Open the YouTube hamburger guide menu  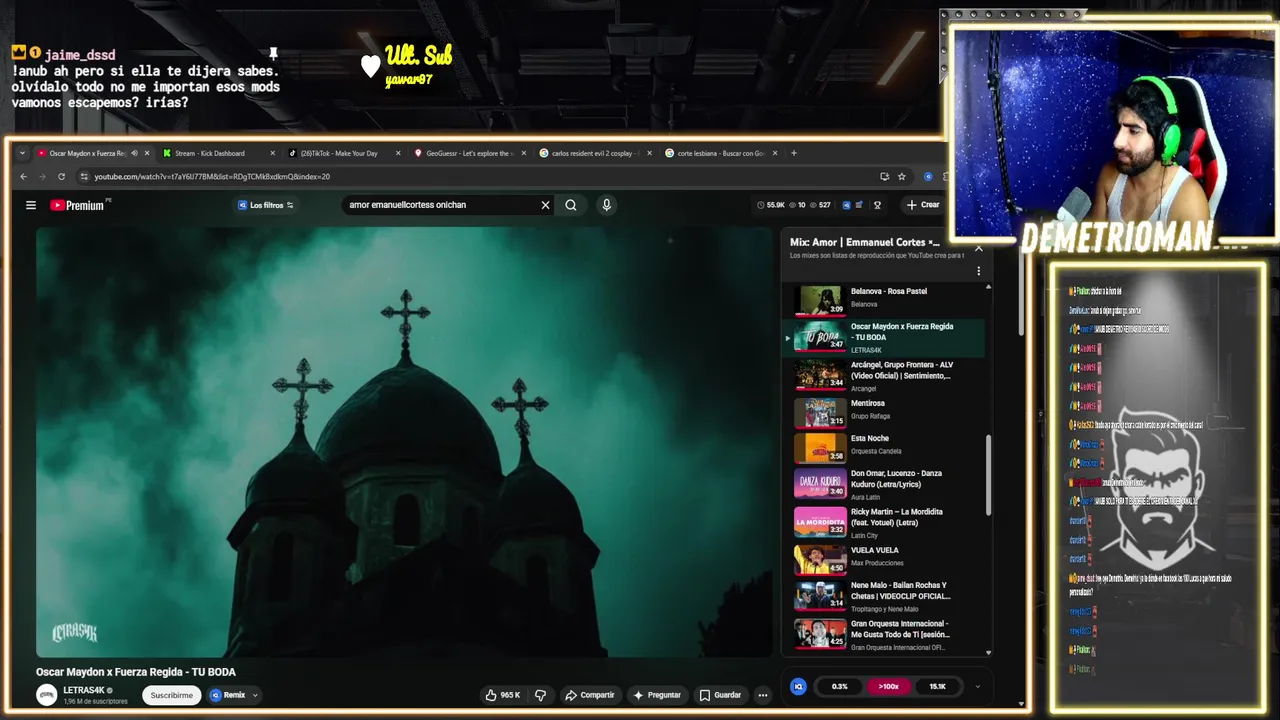31,205
